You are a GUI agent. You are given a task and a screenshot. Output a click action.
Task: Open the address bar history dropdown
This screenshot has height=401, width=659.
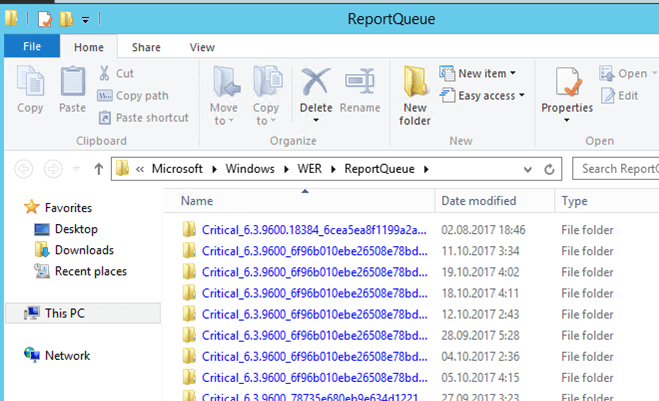click(x=527, y=169)
